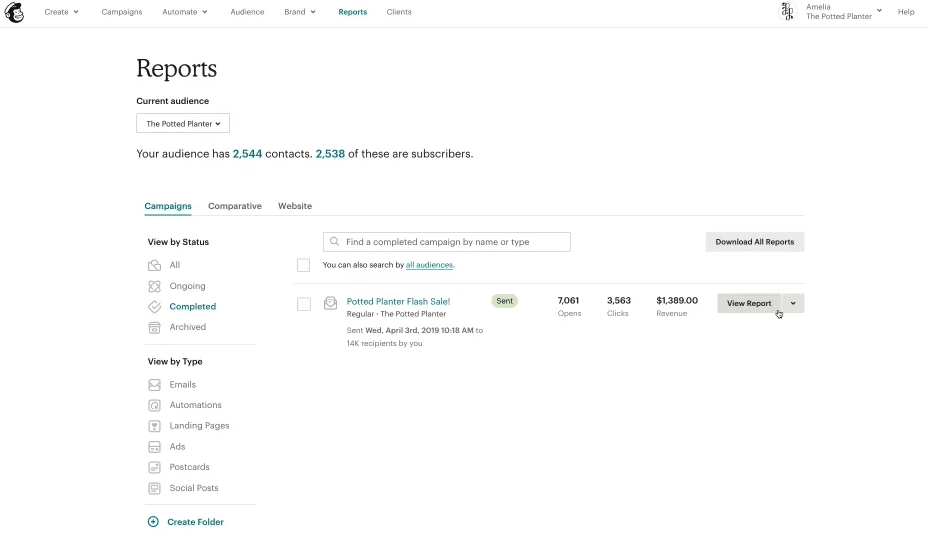Click the Ongoing status icon
This screenshot has height=534, width=928.
[154, 286]
